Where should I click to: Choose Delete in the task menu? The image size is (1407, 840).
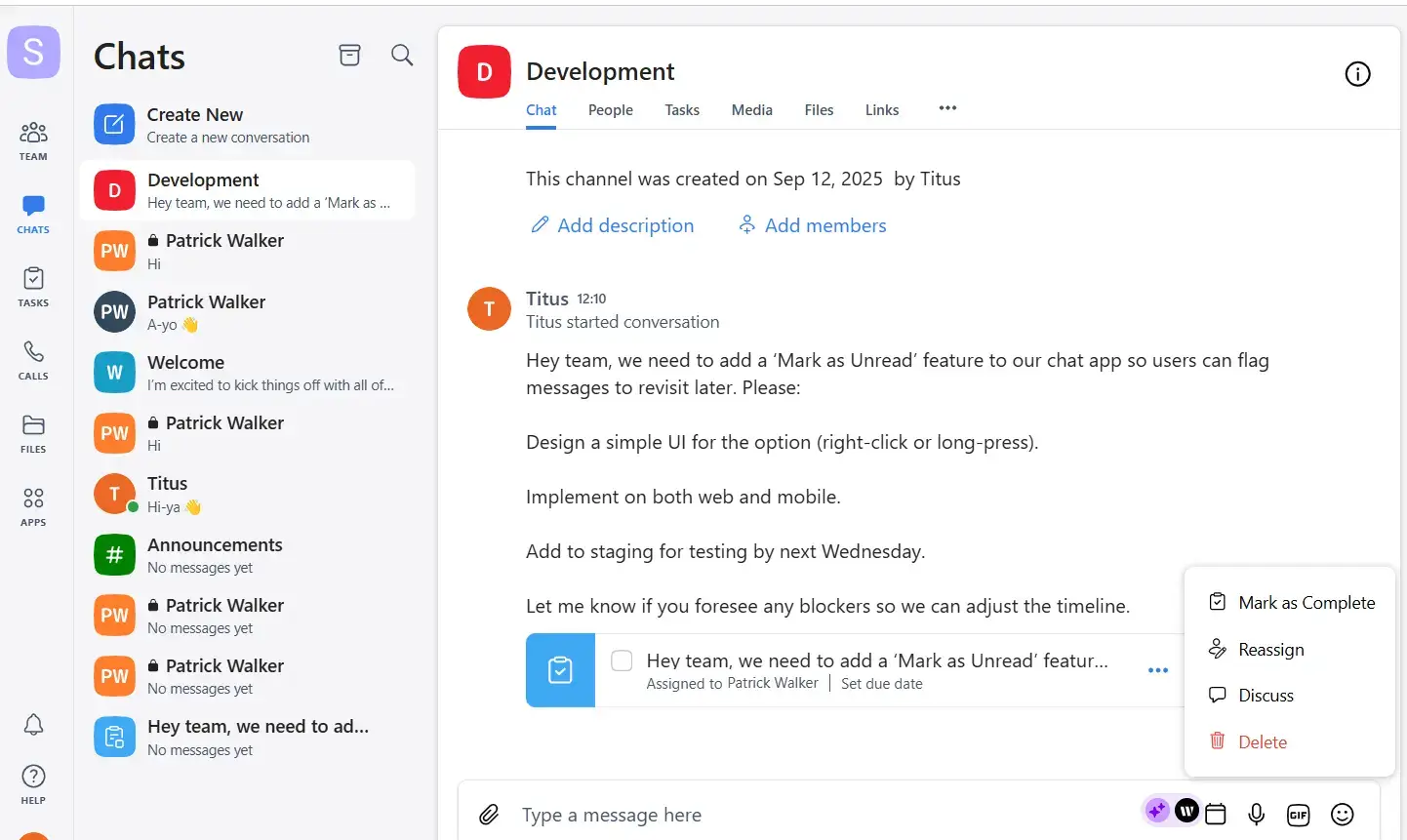(x=1262, y=742)
